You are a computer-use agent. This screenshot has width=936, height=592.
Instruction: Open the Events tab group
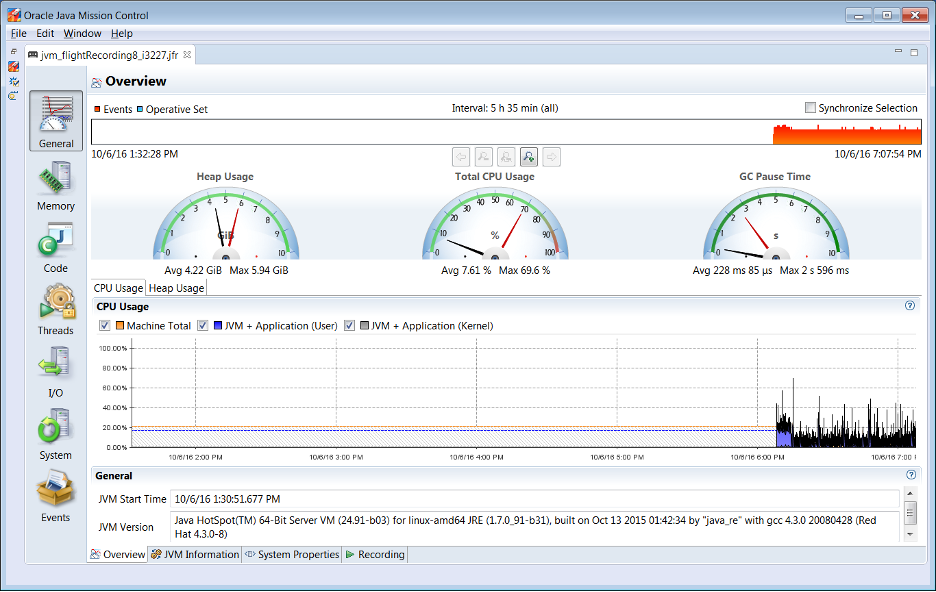click(x=56, y=497)
